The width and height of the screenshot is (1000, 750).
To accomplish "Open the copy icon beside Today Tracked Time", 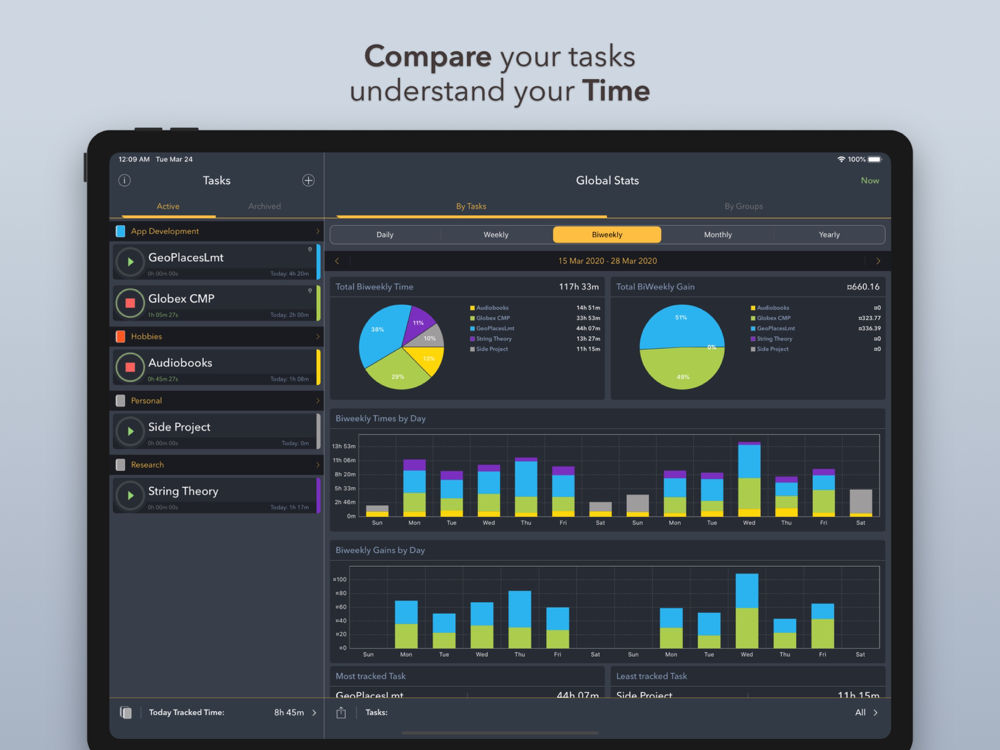I will coord(126,712).
